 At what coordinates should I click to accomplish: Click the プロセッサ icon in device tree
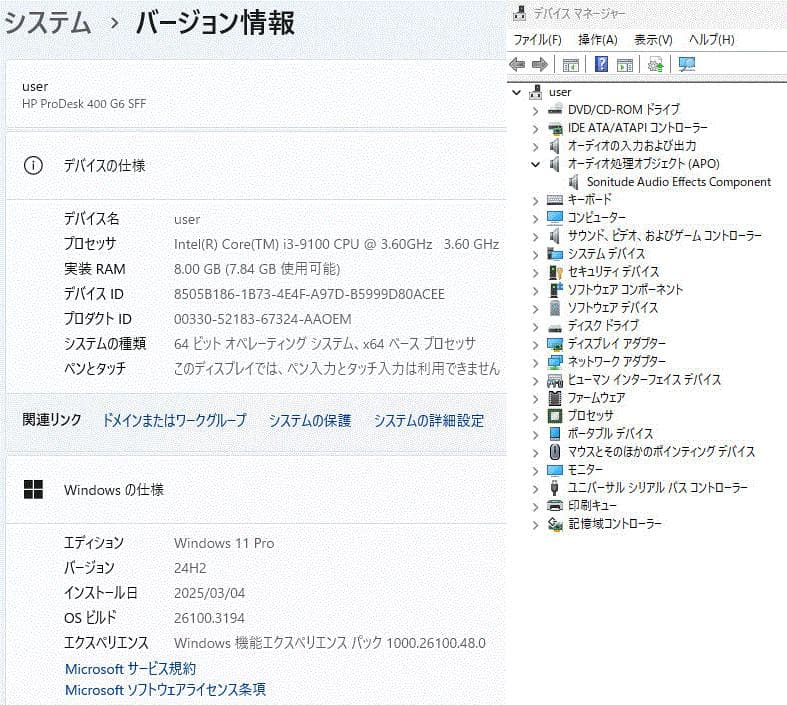555,416
